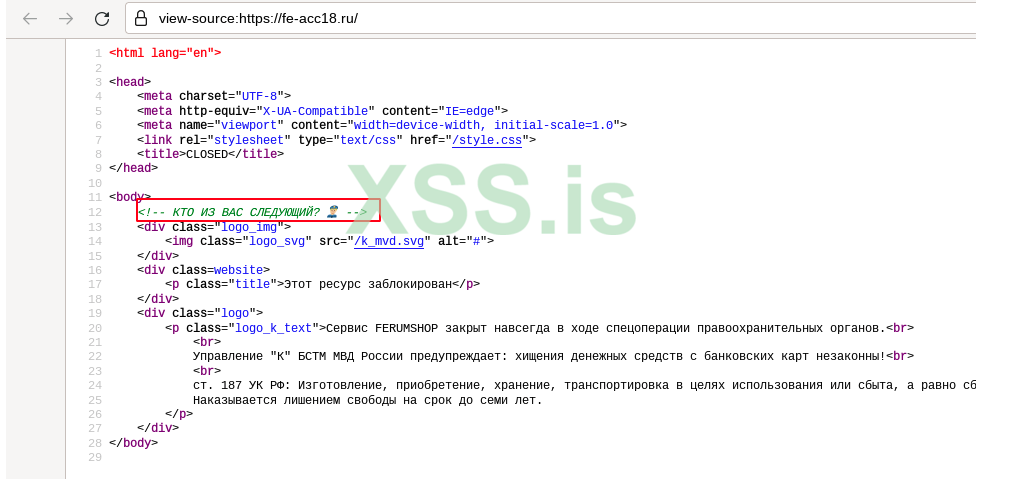1019x479 pixels.
Task: Open the /k_mvd.svg image link
Action: (389, 241)
